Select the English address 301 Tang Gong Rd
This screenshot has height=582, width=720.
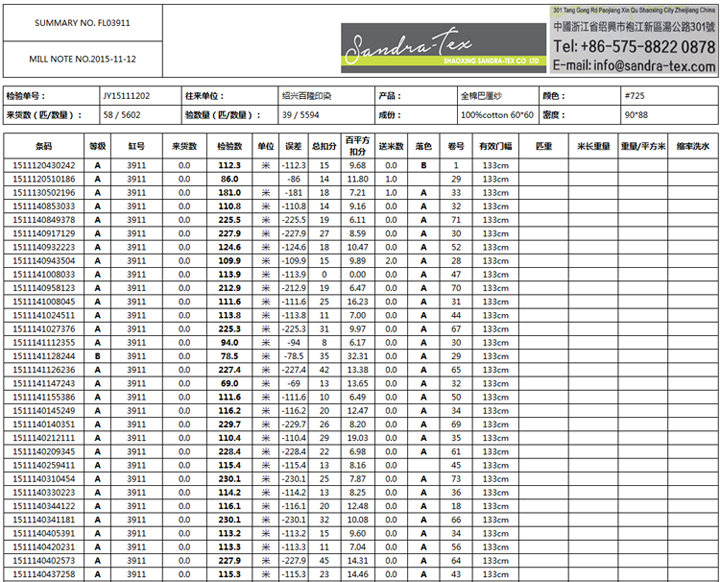tap(634, 10)
